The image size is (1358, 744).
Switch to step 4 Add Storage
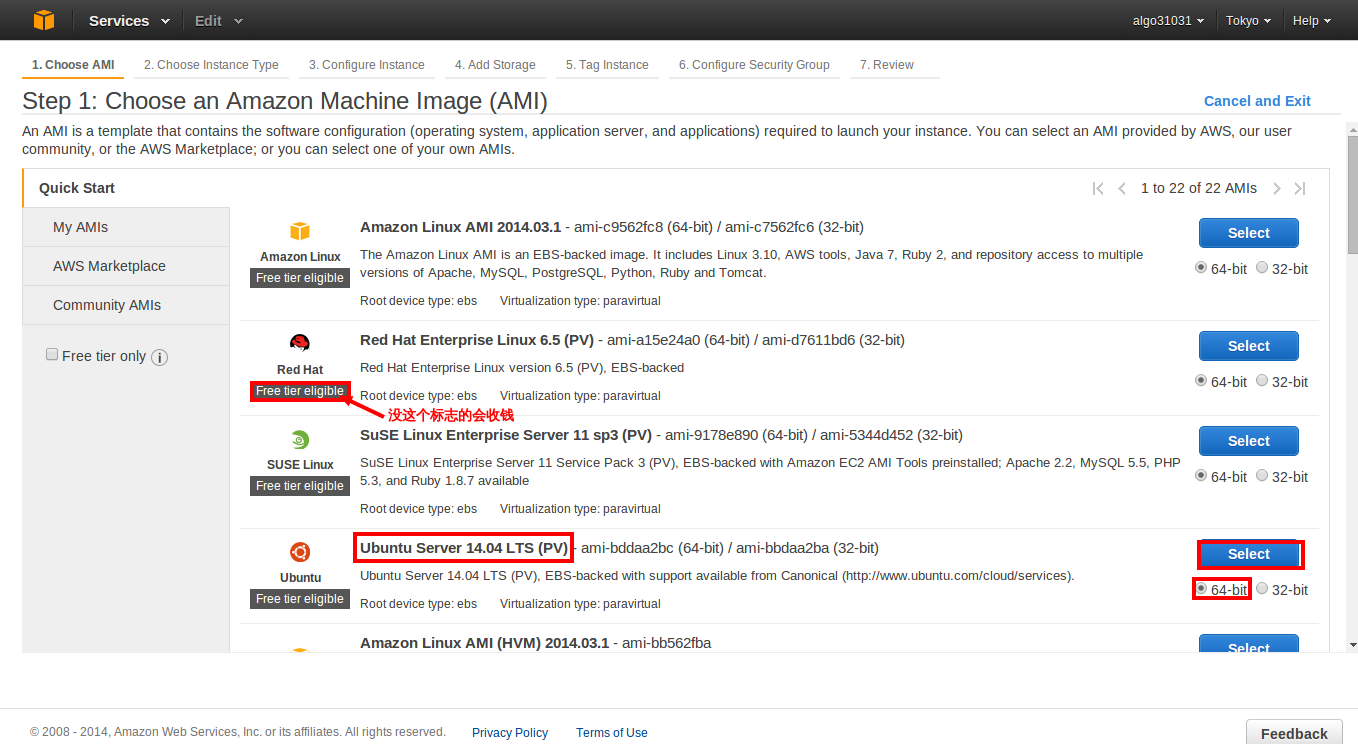point(495,65)
